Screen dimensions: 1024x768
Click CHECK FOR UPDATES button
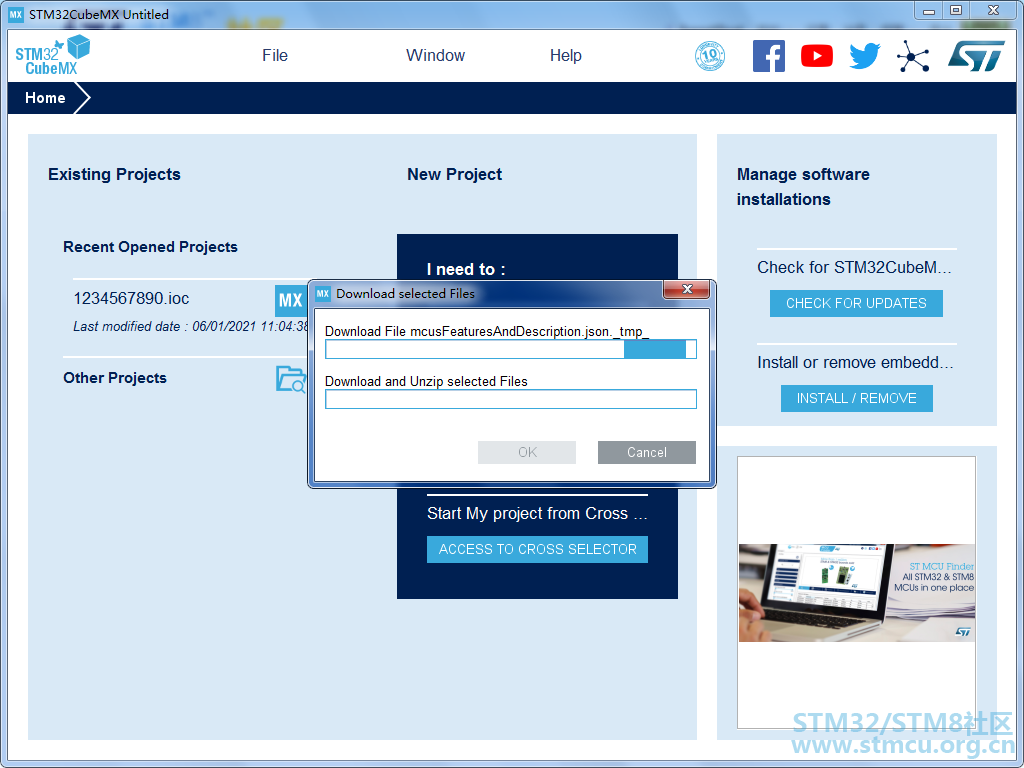coord(856,303)
